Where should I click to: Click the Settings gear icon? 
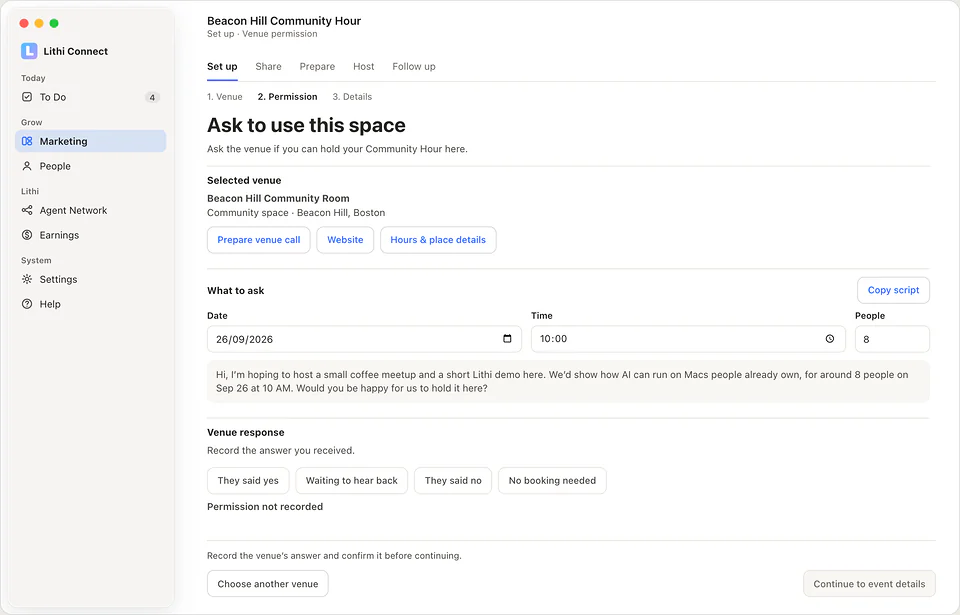click(x=27, y=279)
